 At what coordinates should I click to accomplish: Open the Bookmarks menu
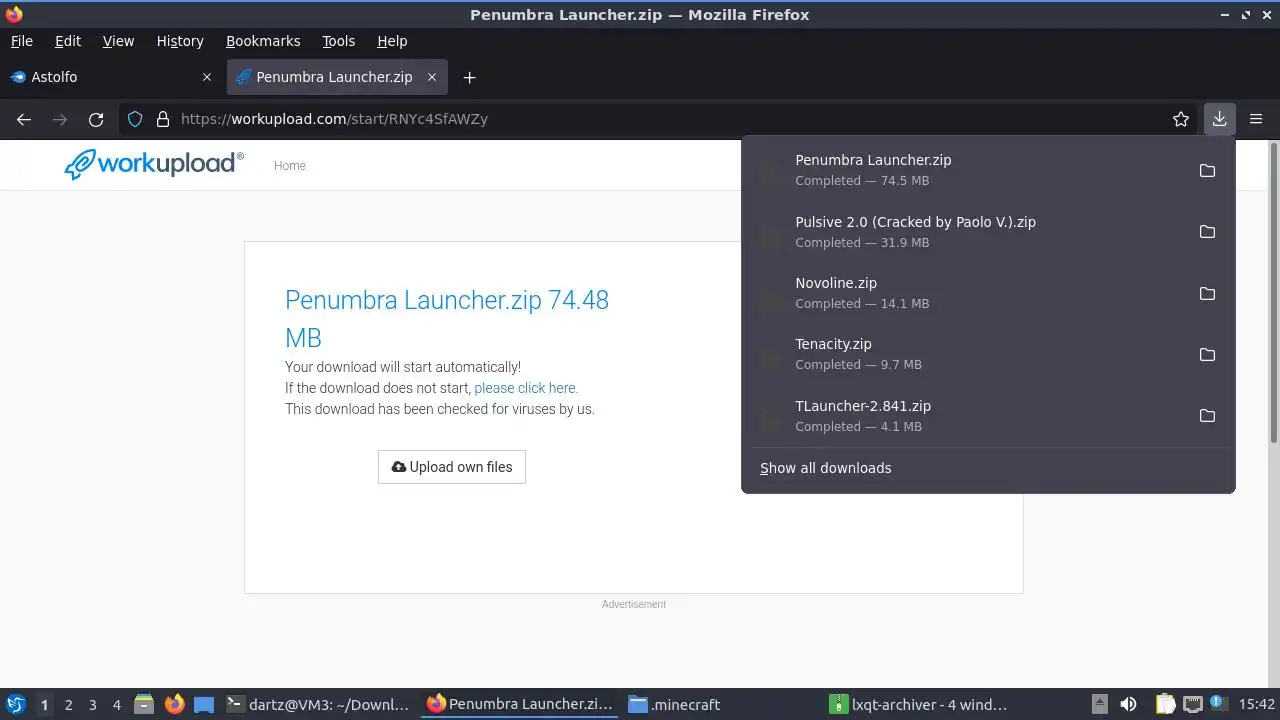[x=263, y=41]
